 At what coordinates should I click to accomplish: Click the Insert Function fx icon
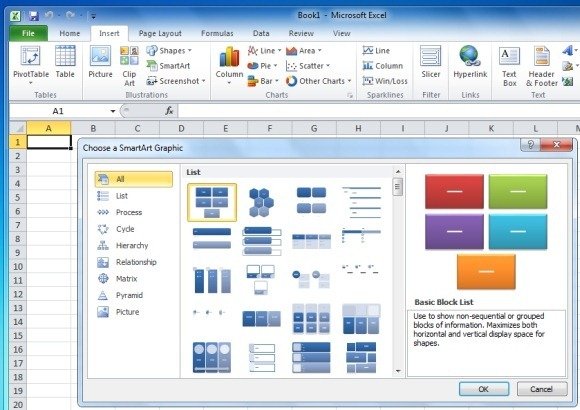169,111
